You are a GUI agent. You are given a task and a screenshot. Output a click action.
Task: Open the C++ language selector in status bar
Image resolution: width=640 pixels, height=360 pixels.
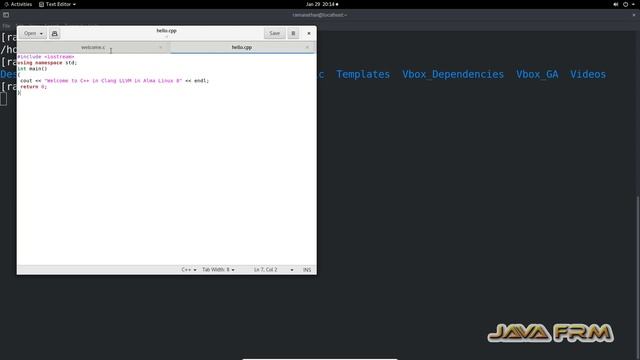point(189,270)
